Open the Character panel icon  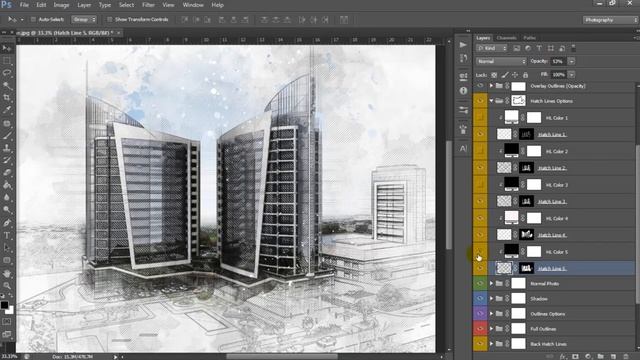click(463, 149)
